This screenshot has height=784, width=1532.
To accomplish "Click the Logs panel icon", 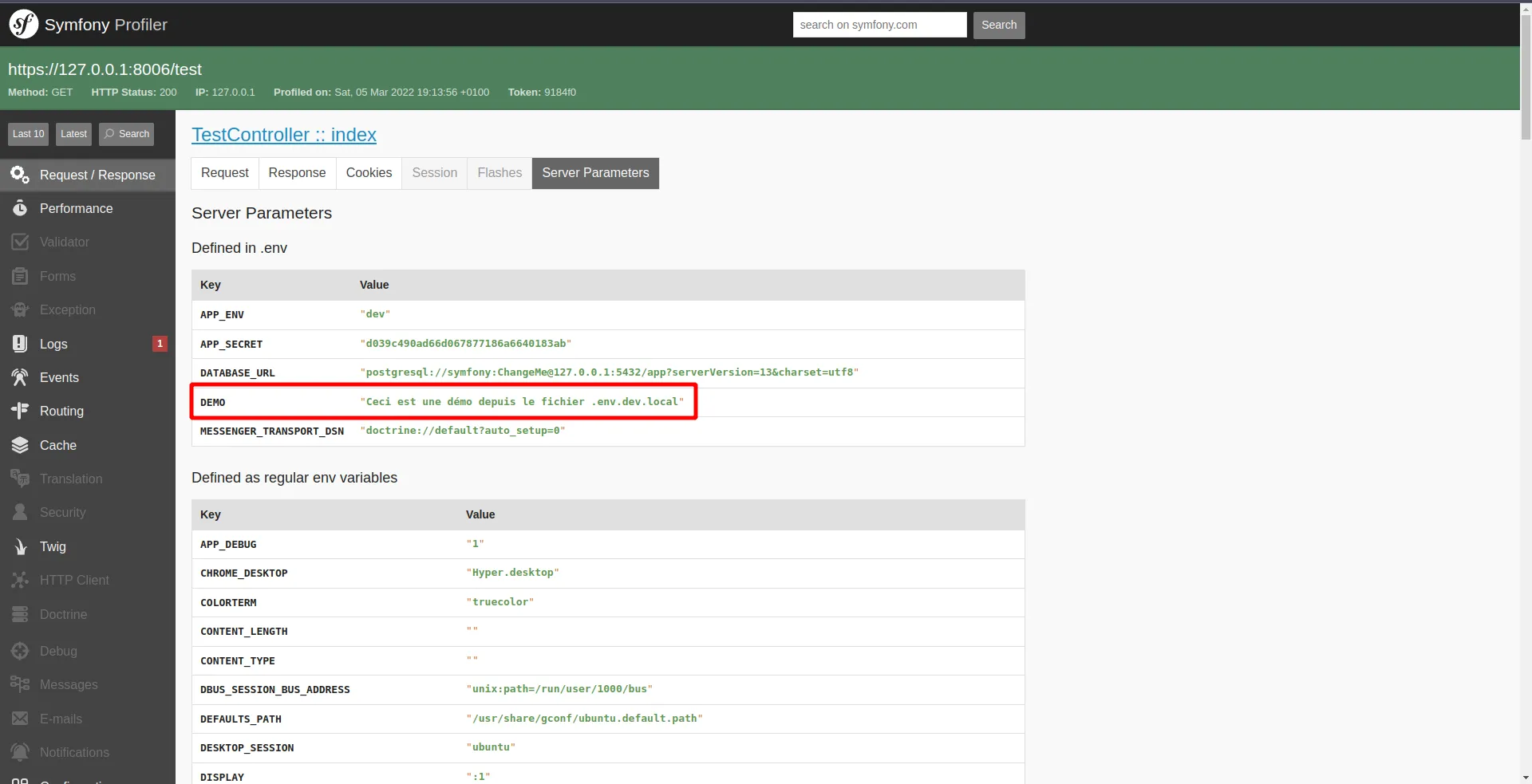I will [x=20, y=344].
